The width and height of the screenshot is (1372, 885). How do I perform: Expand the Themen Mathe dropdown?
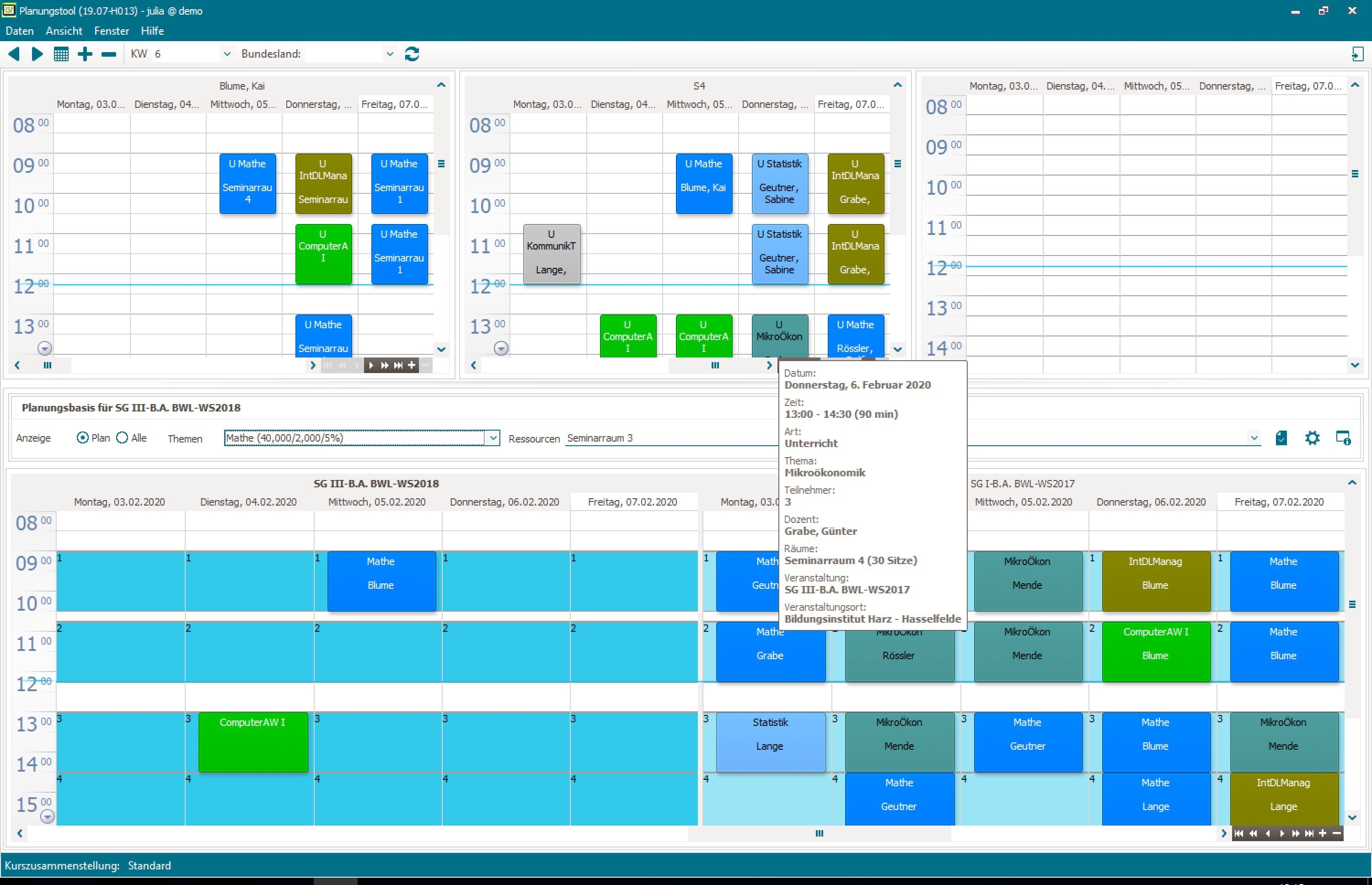pyautogui.click(x=493, y=438)
